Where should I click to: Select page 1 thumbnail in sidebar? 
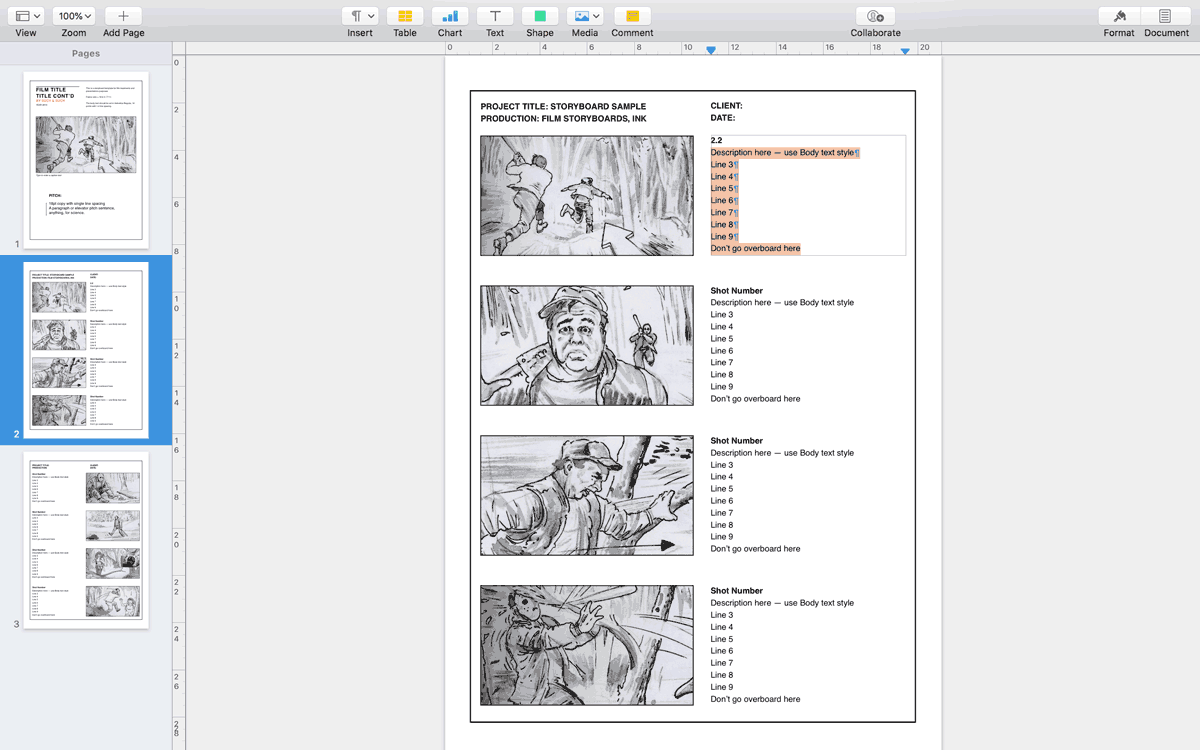tap(86, 160)
